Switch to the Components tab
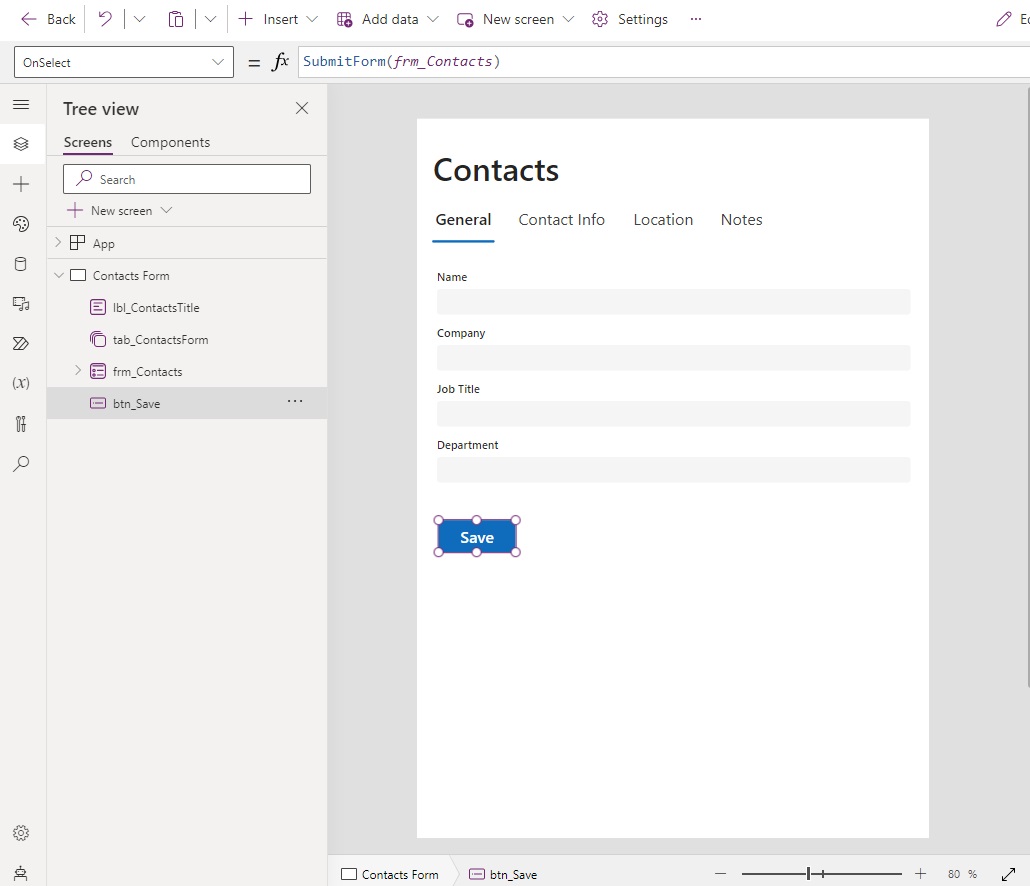Viewport: 1030px width, 886px height. [x=170, y=142]
